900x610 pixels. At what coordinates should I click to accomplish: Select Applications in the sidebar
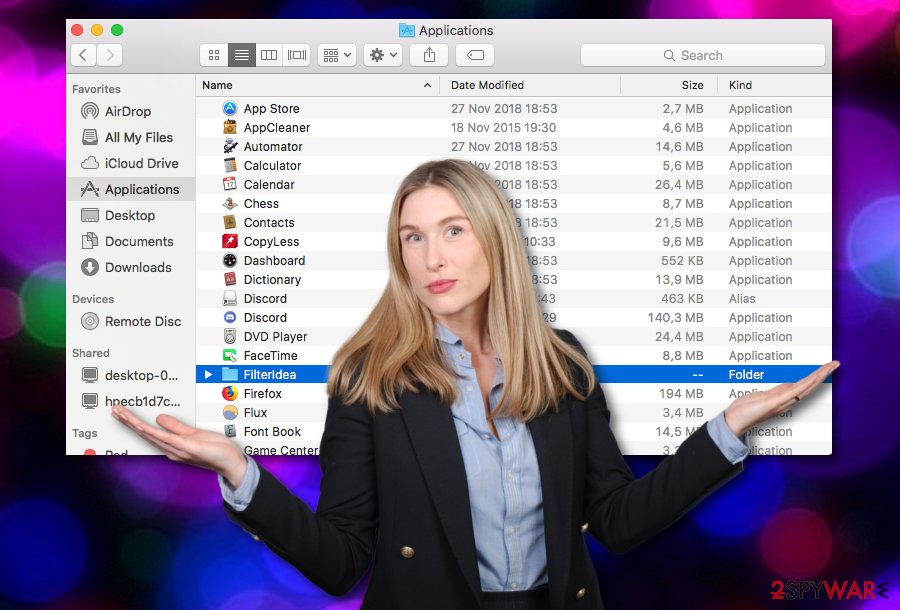click(x=131, y=189)
